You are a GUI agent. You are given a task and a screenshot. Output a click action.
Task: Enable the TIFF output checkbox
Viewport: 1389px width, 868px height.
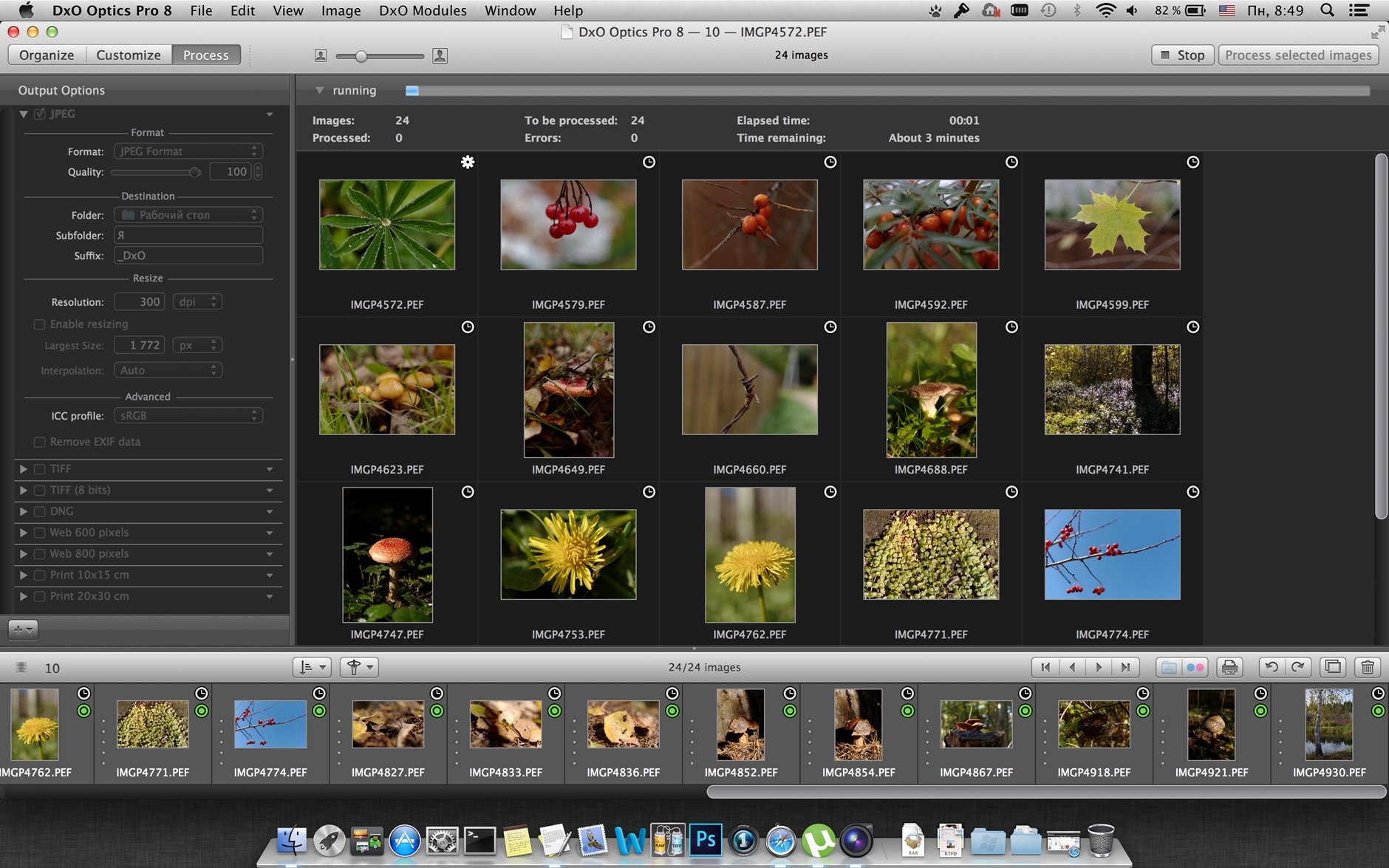pos(40,468)
